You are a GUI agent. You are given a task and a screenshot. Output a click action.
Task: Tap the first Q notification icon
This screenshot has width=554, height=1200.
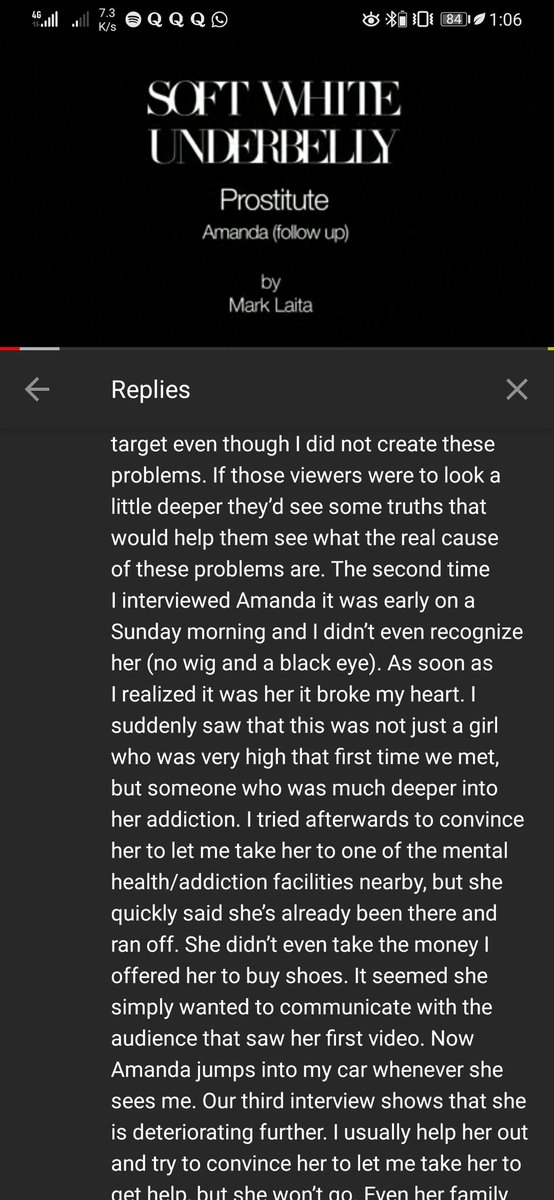pos(155,19)
